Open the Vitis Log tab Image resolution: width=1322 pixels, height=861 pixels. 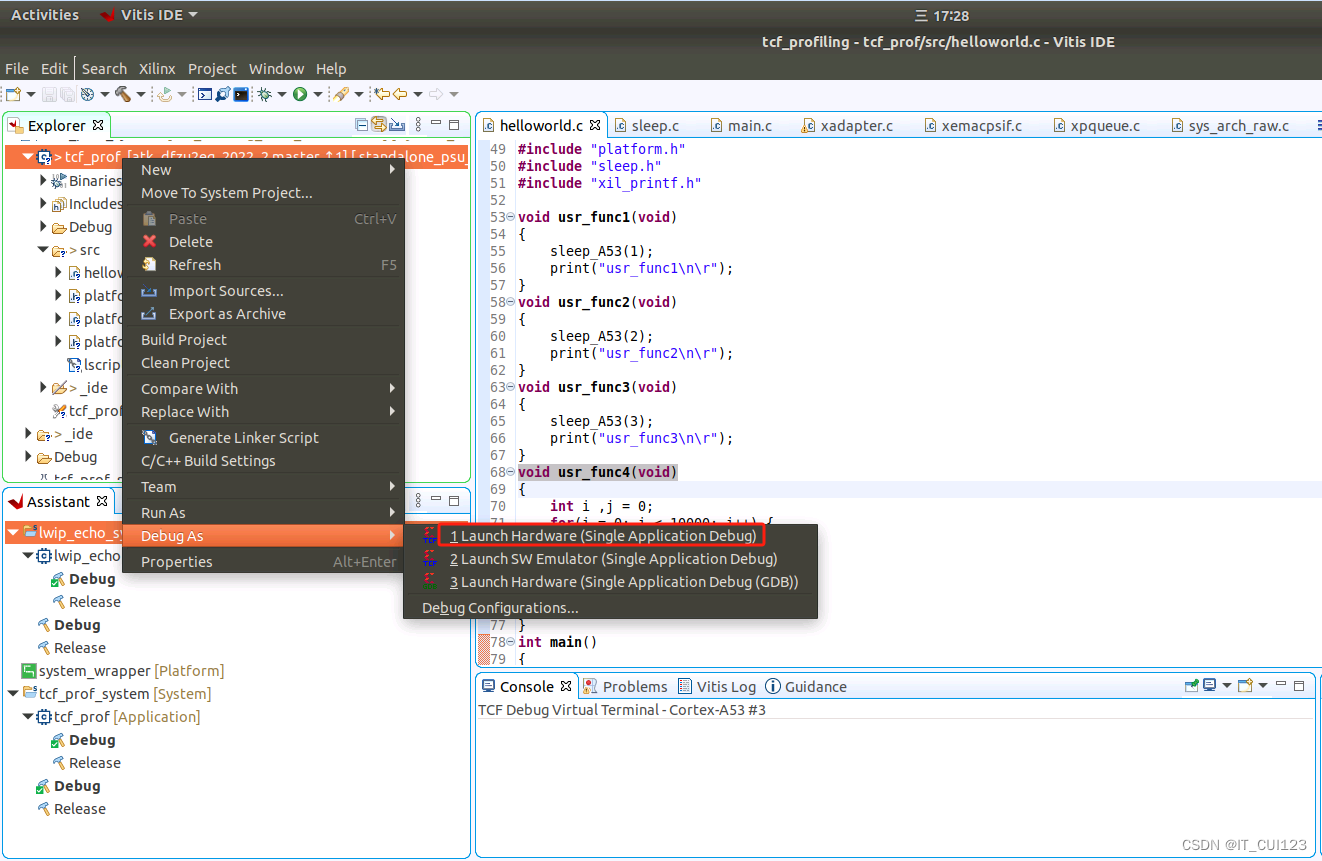click(716, 687)
